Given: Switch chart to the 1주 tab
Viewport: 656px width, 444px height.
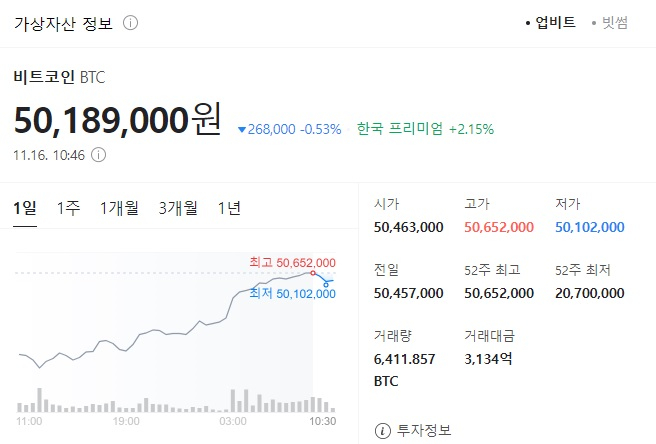Looking at the screenshot, I should (x=68, y=208).
